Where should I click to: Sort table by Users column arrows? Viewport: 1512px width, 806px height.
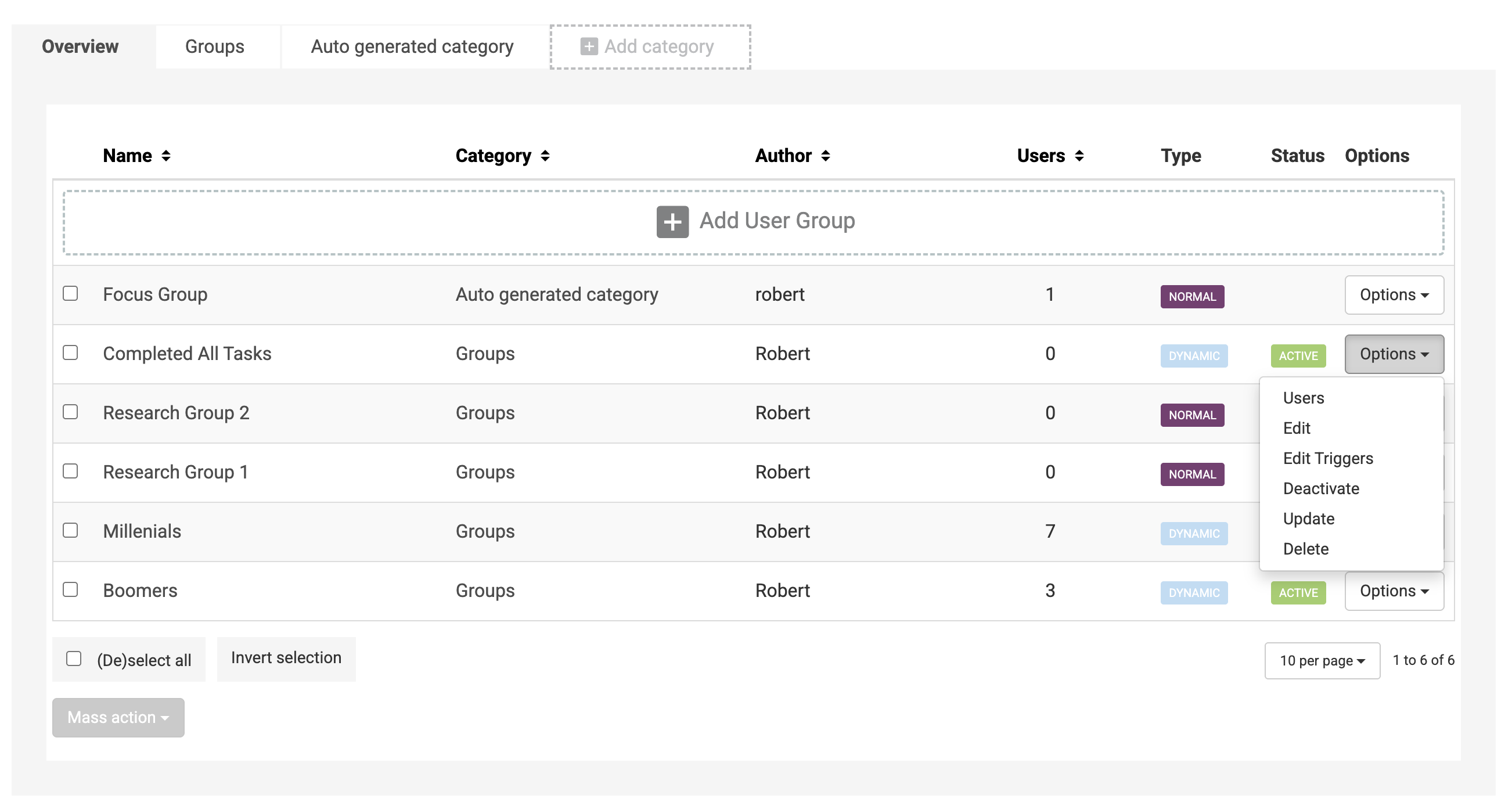tap(1079, 156)
